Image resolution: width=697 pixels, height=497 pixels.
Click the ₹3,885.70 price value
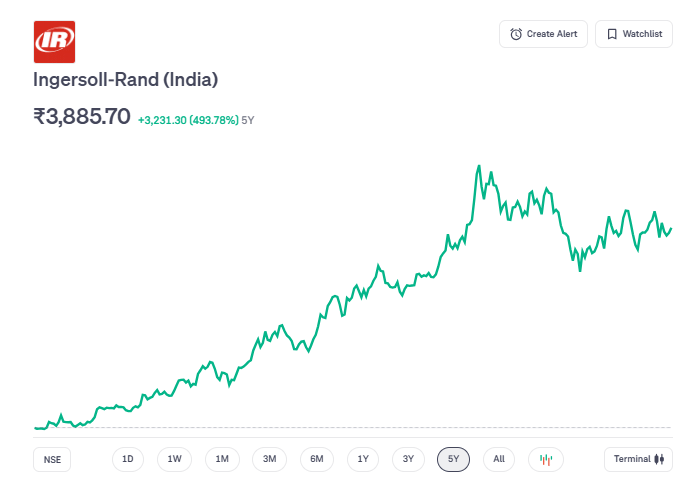click(x=82, y=116)
